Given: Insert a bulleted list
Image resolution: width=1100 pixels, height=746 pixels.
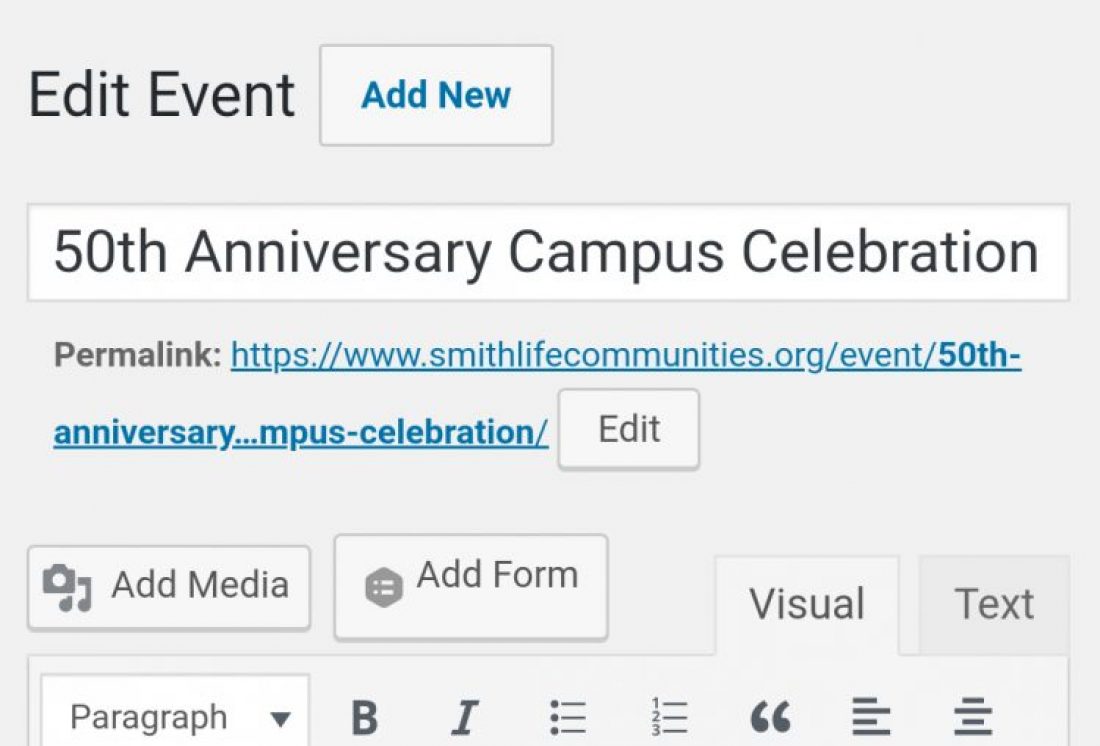Looking at the screenshot, I should (x=568, y=717).
